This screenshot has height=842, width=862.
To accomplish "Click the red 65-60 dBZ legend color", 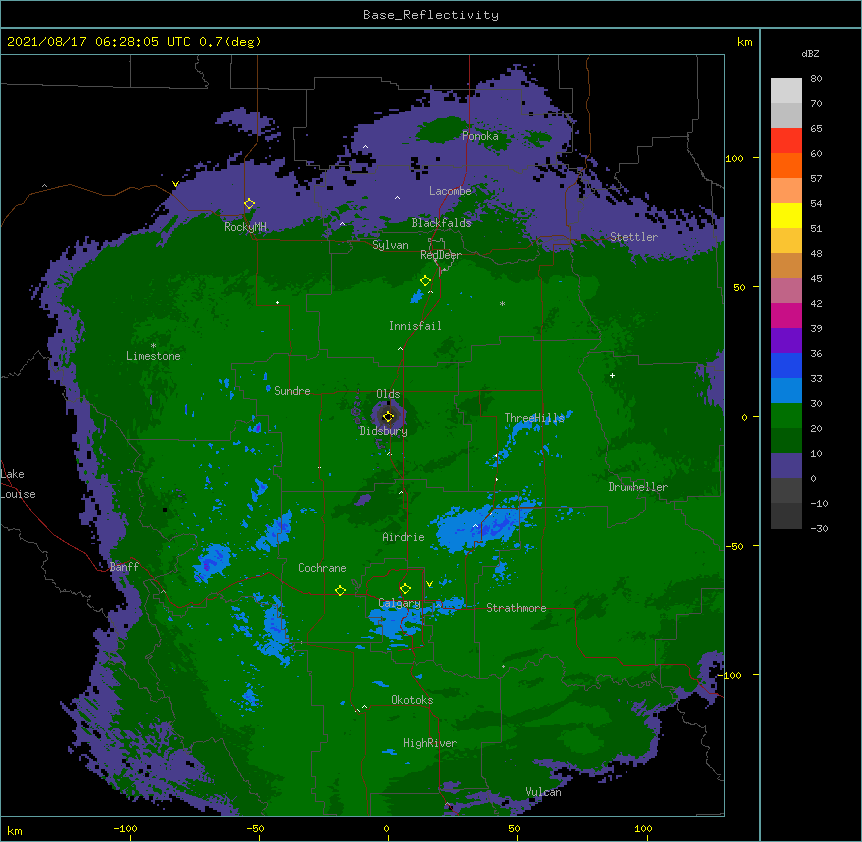I will click(x=786, y=141).
